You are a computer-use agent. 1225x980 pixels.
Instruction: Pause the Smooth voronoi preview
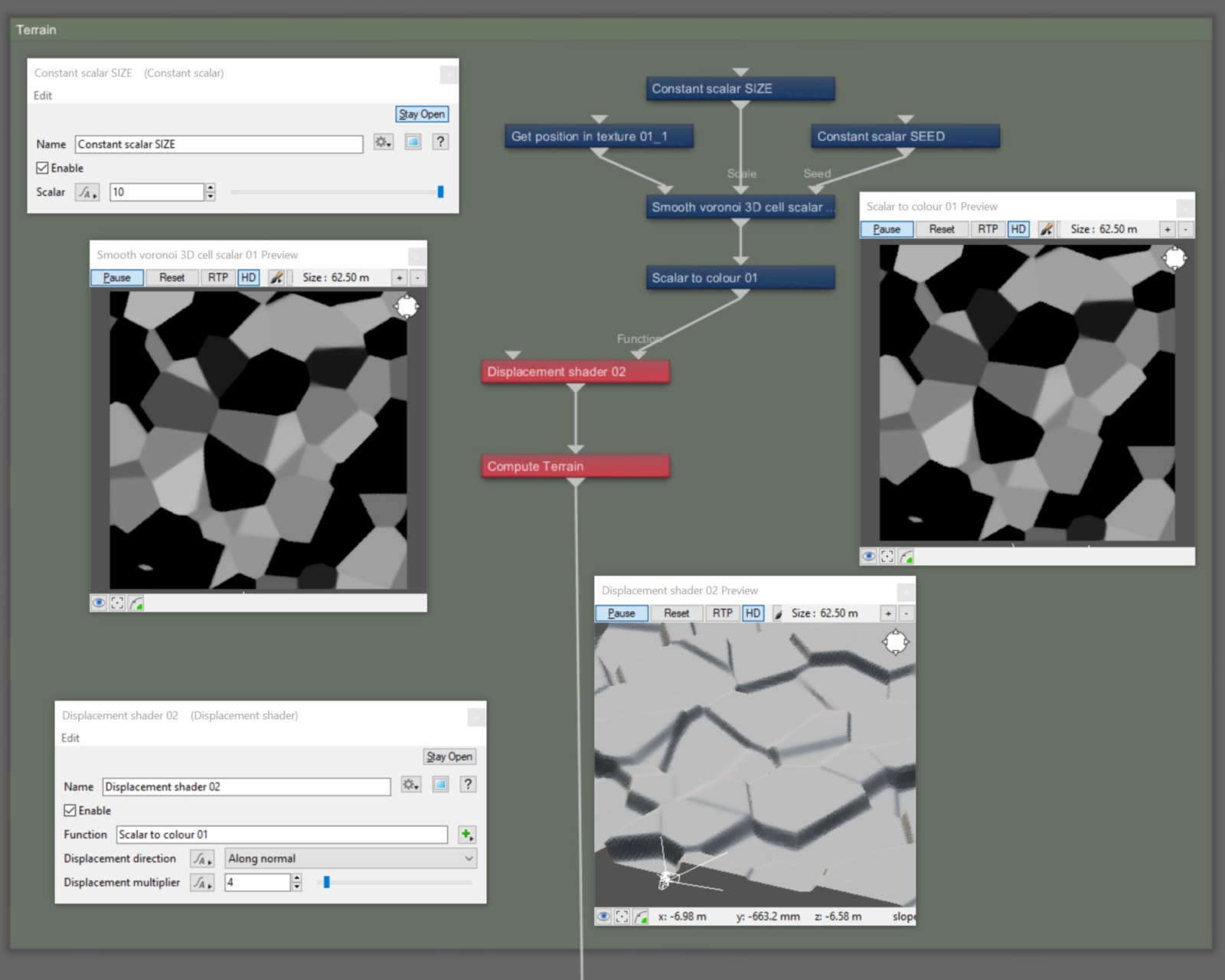(117, 277)
